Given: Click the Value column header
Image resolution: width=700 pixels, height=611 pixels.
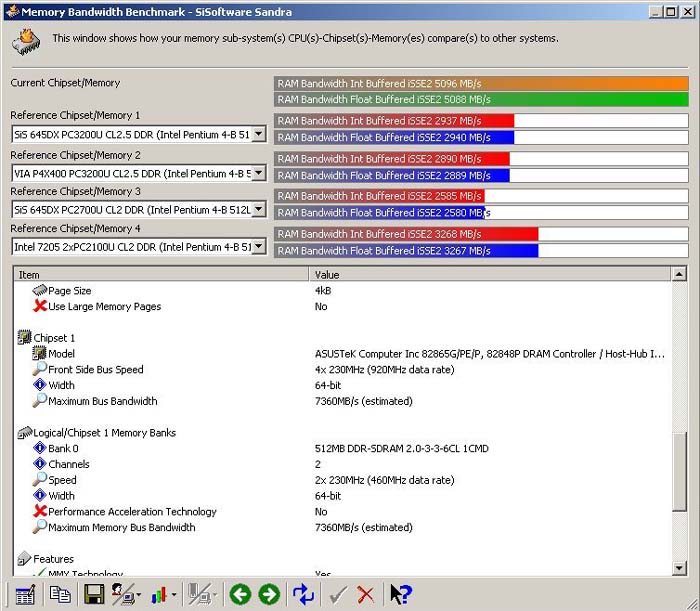Looking at the screenshot, I should click(x=490, y=274).
